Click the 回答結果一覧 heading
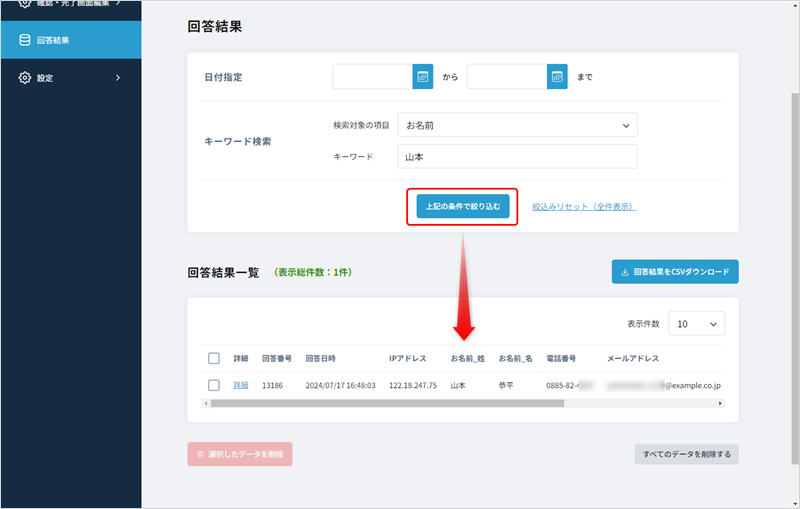 click(223, 272)
